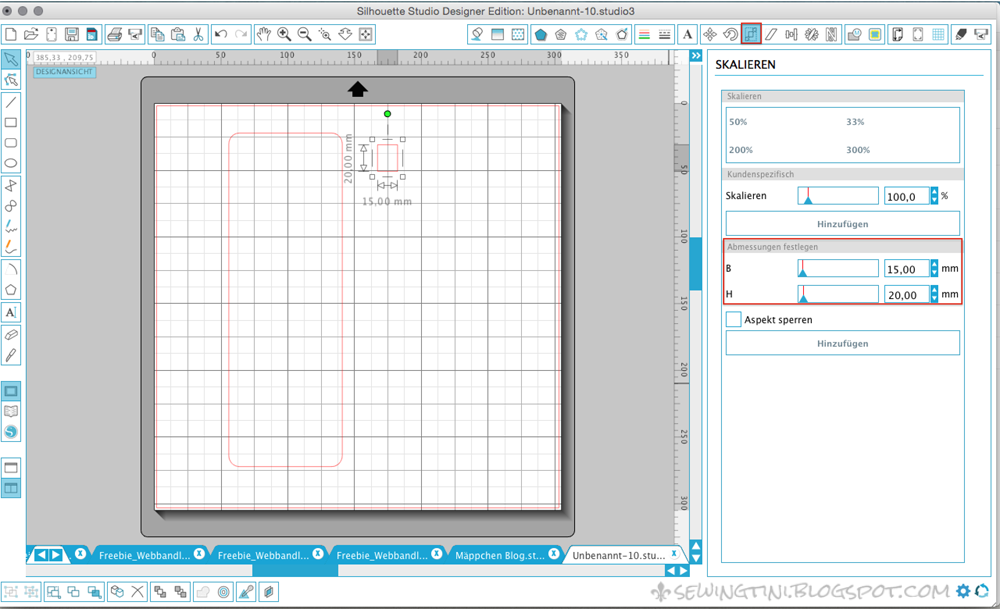The height and width of the screenshot is (609, 1000).
Task: Select the text tool in left toolbar
Action: point(11,312)
